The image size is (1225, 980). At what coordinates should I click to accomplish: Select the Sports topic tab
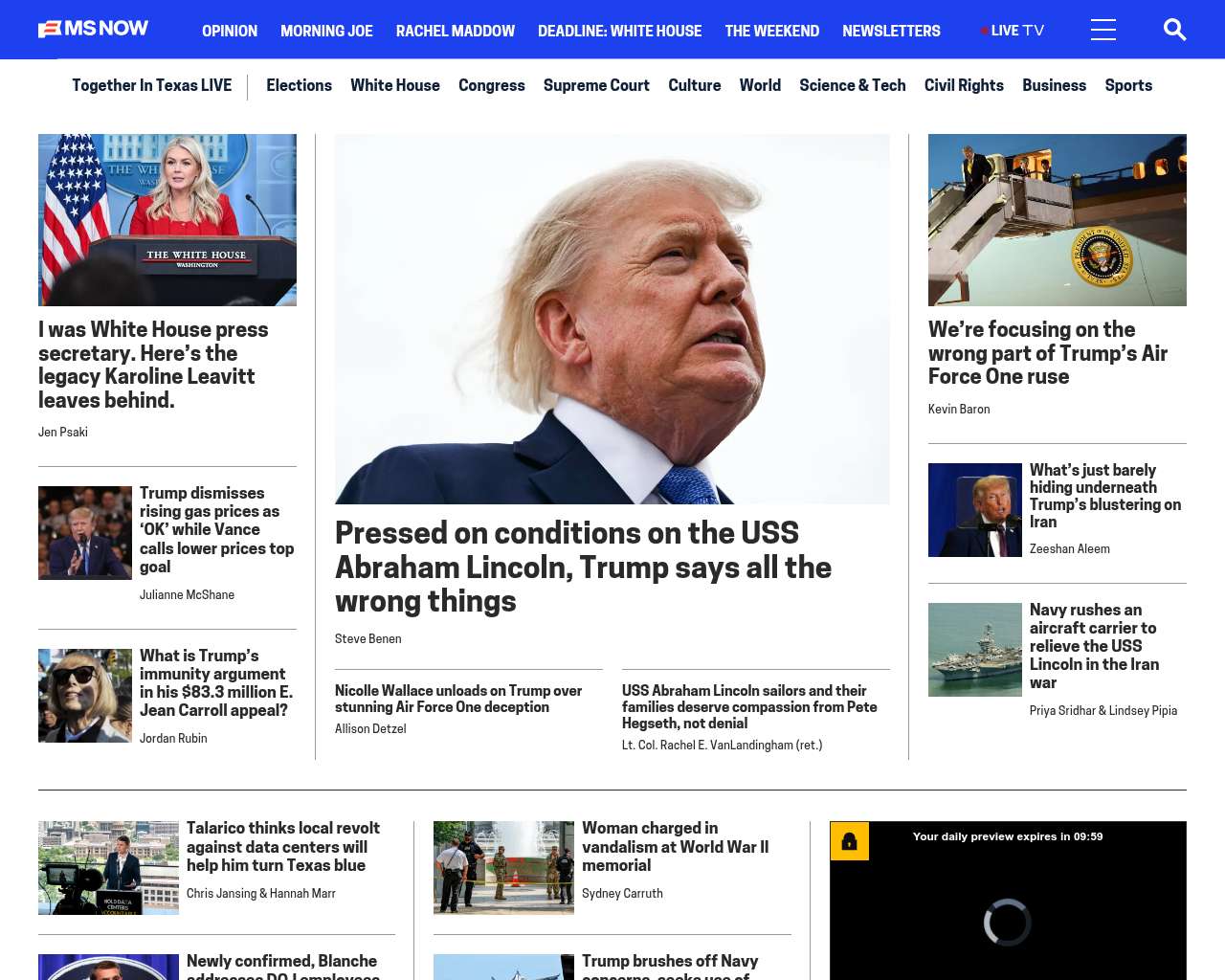pos(1128,85)
